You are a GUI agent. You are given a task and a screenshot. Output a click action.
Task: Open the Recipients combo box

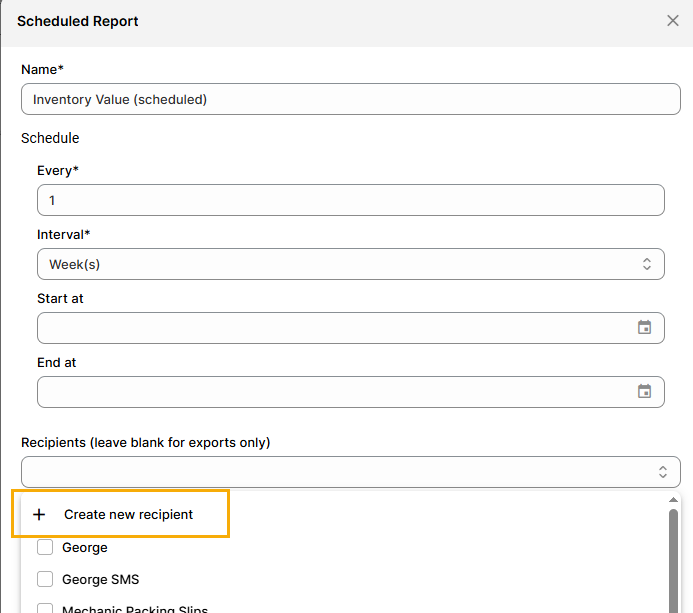(x=340, y=472)
